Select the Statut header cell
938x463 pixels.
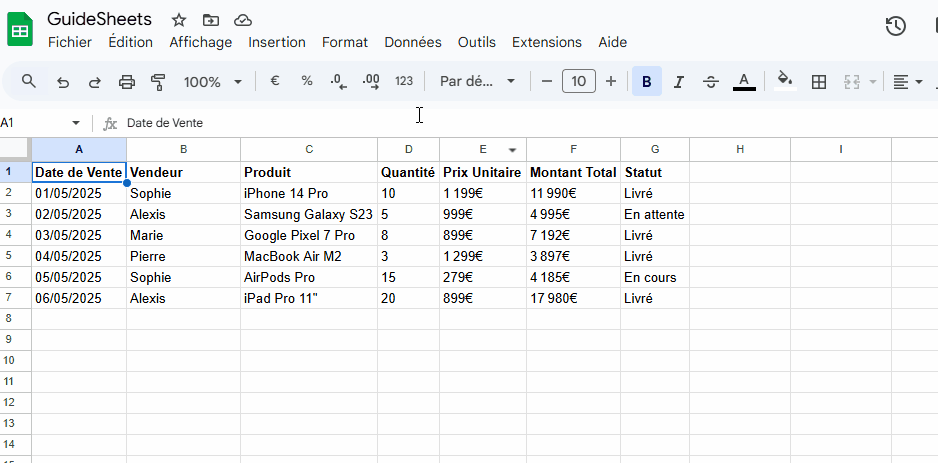(654, 172)
